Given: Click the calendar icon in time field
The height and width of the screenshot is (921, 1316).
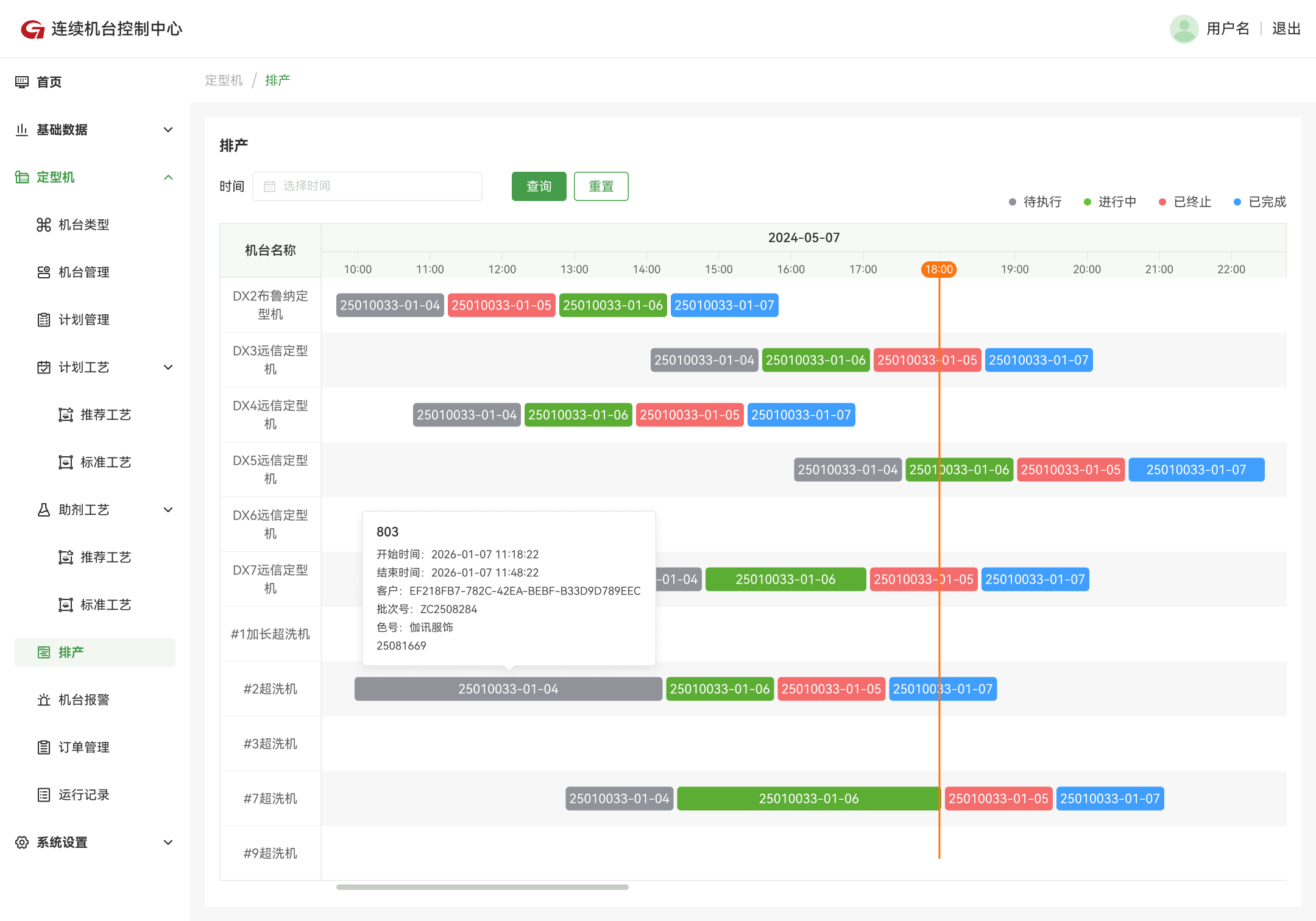Looking at the screenshot, I should pos(269,186).
